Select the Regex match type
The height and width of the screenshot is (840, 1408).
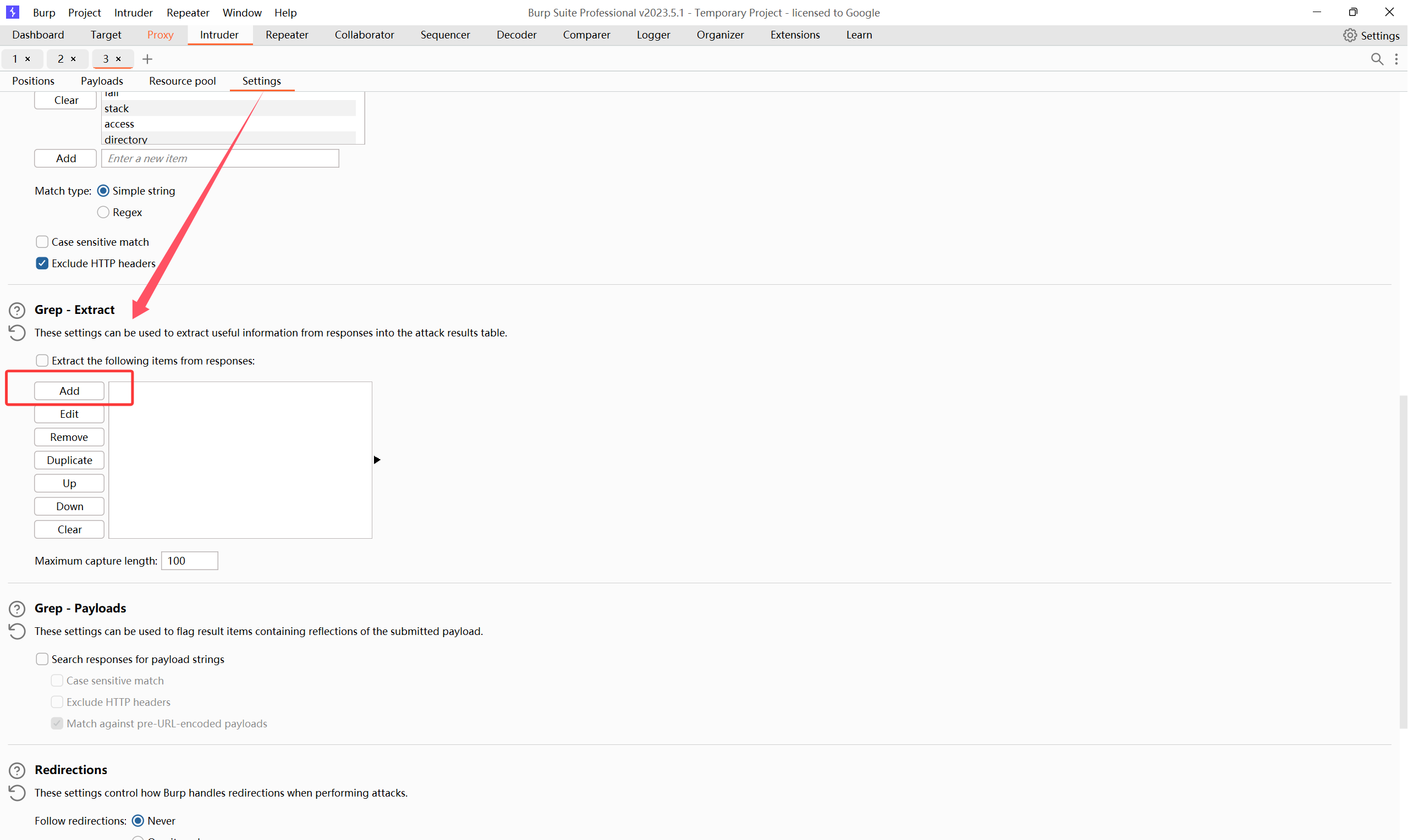point(103,212)
